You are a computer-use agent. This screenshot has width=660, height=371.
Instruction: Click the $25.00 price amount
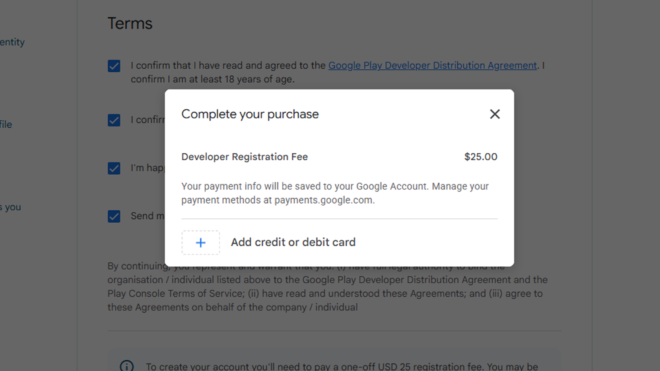(x=481, y=157)
